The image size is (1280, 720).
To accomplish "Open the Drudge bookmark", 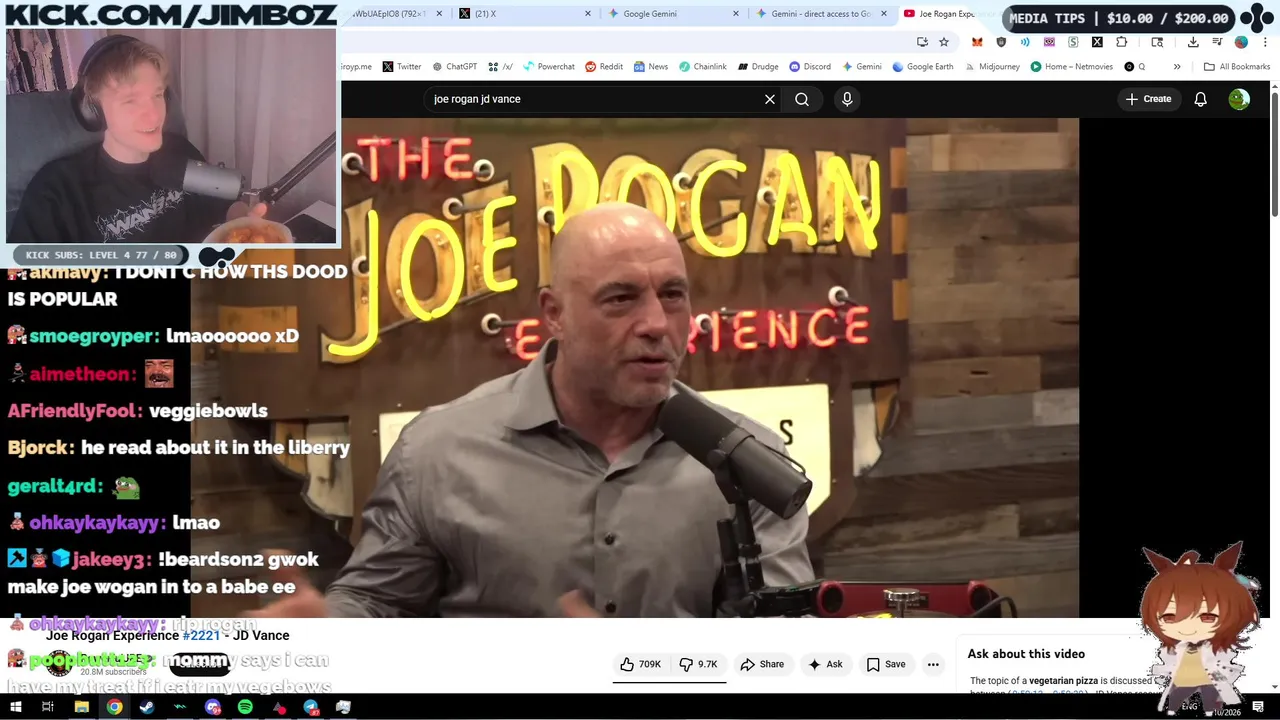I will [x=758, y=67].
